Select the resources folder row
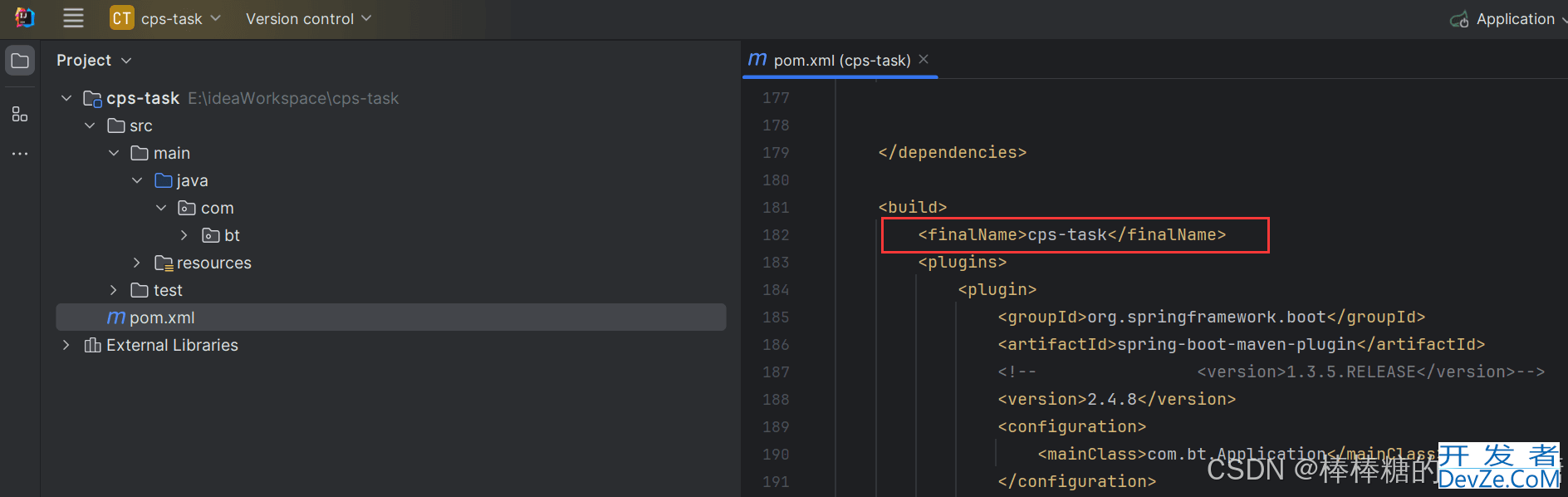Viewport: 1568px width, 497px height. [x=391, y=263]
